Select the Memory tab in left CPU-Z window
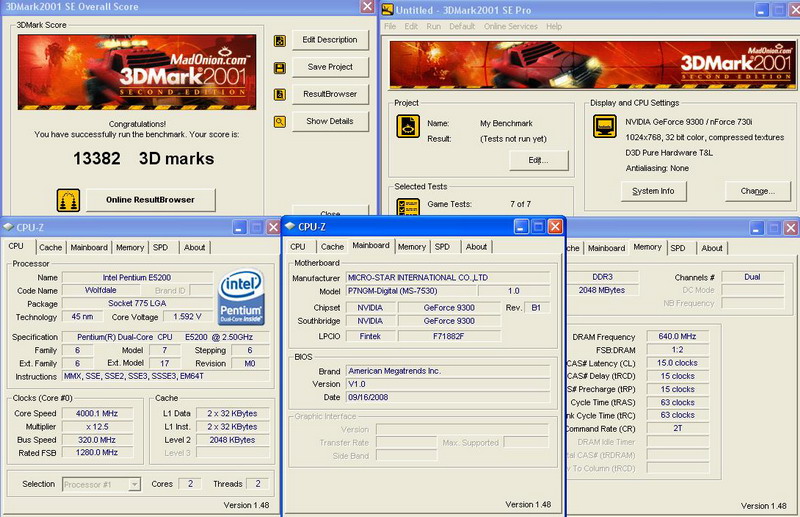Image resolution: width=800 pixels, height=517 pixels. tap(130, 248)
